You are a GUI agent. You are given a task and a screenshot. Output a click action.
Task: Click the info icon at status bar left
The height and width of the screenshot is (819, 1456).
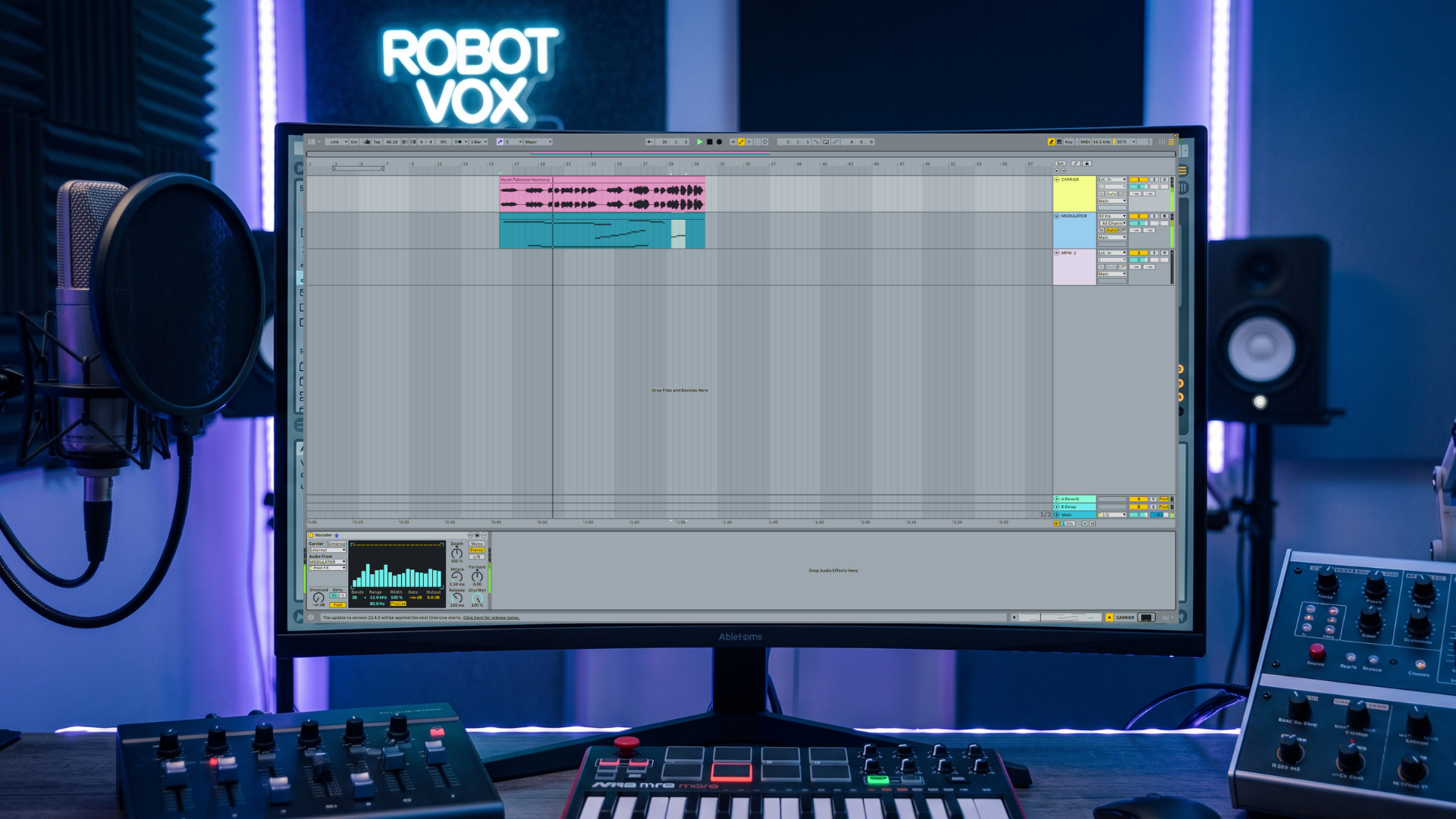tap(311, 617)
